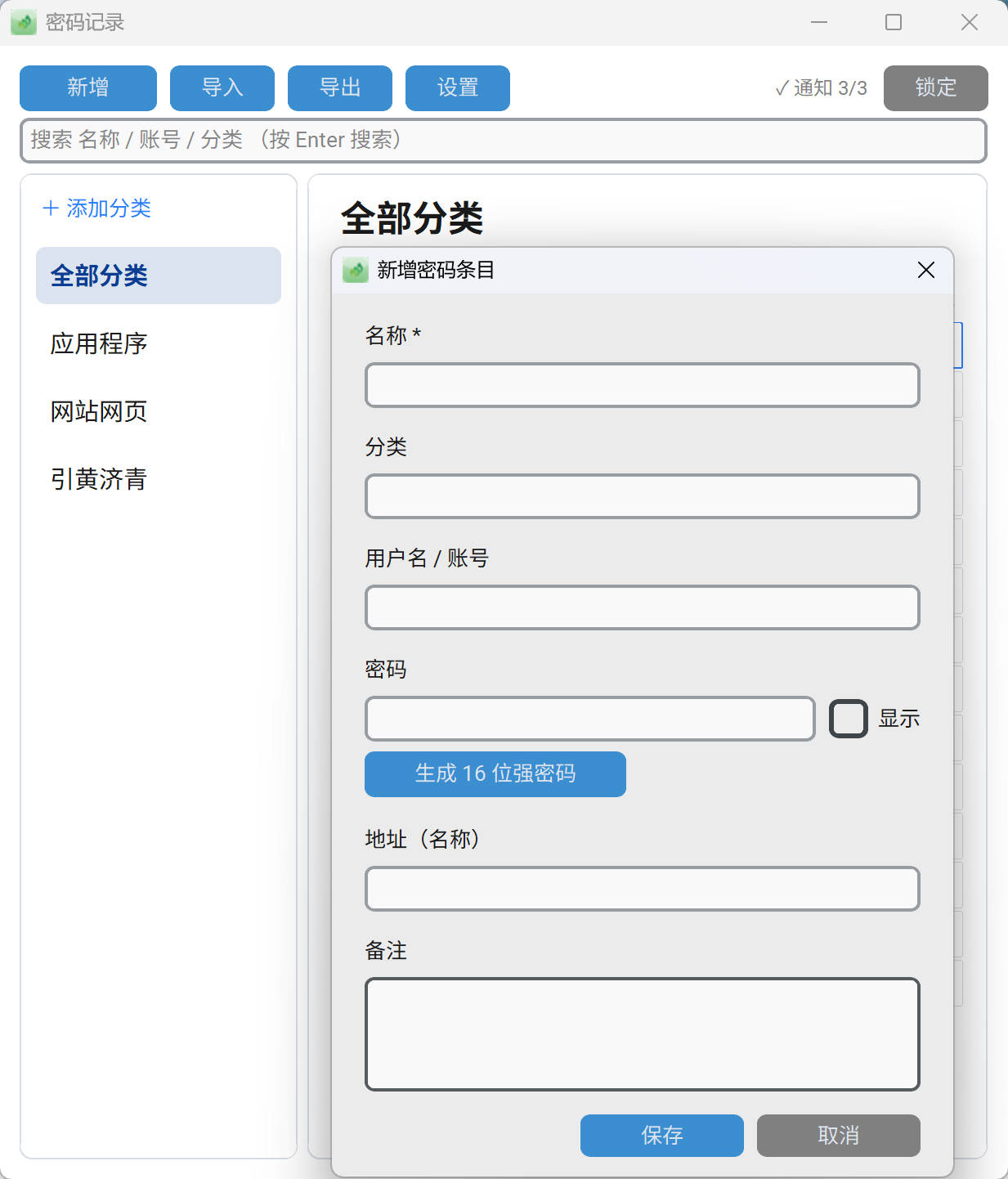Click 添加分类 to add a category

pos(96,208)
